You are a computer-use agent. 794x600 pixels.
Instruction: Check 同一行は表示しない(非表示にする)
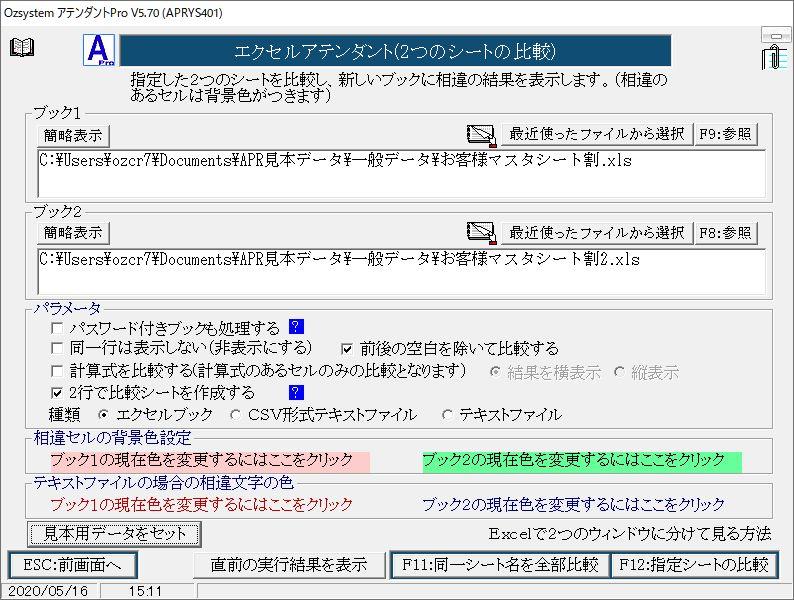[x=57, y=348]
